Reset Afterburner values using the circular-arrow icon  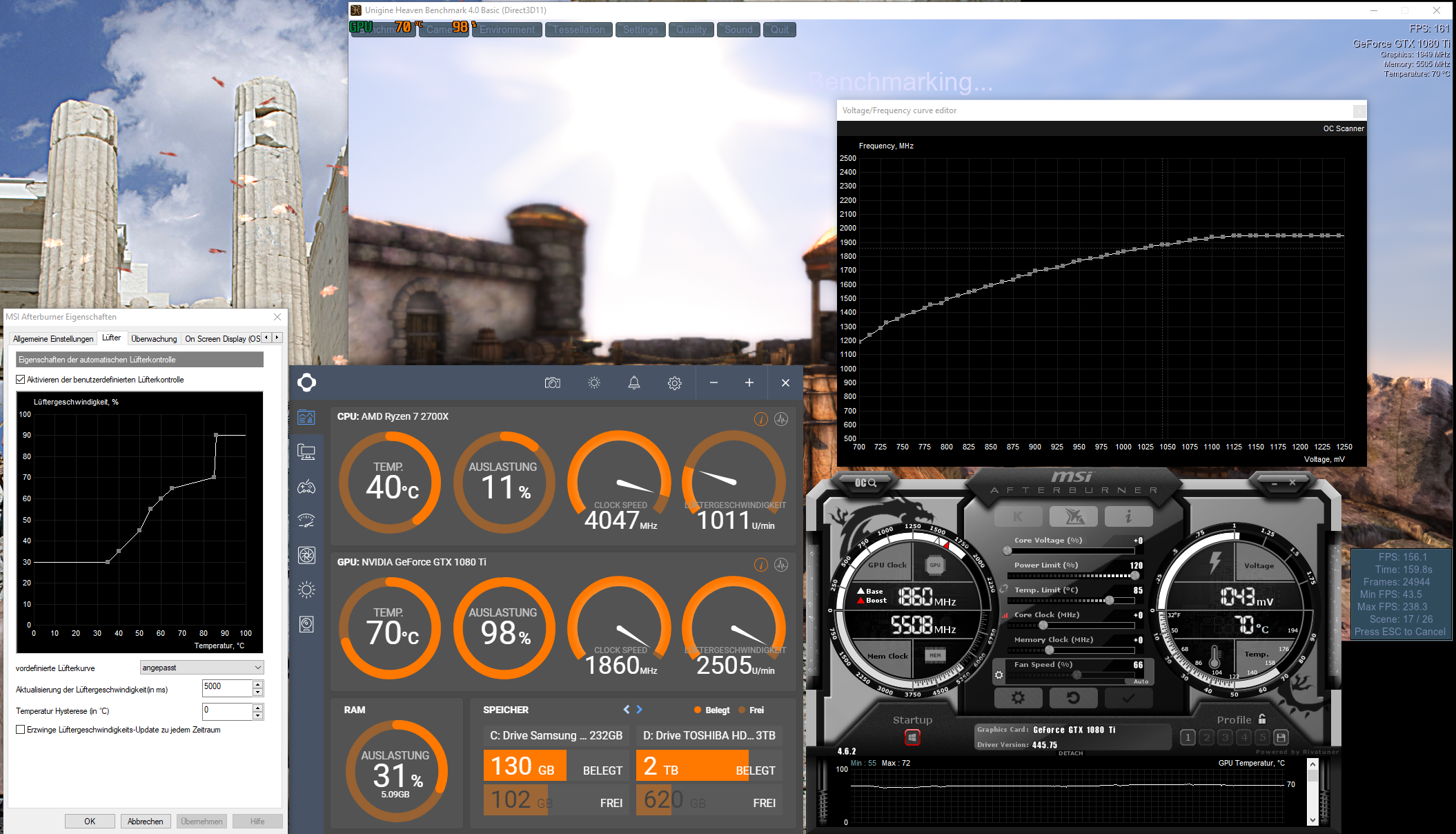click(1074, 698)
